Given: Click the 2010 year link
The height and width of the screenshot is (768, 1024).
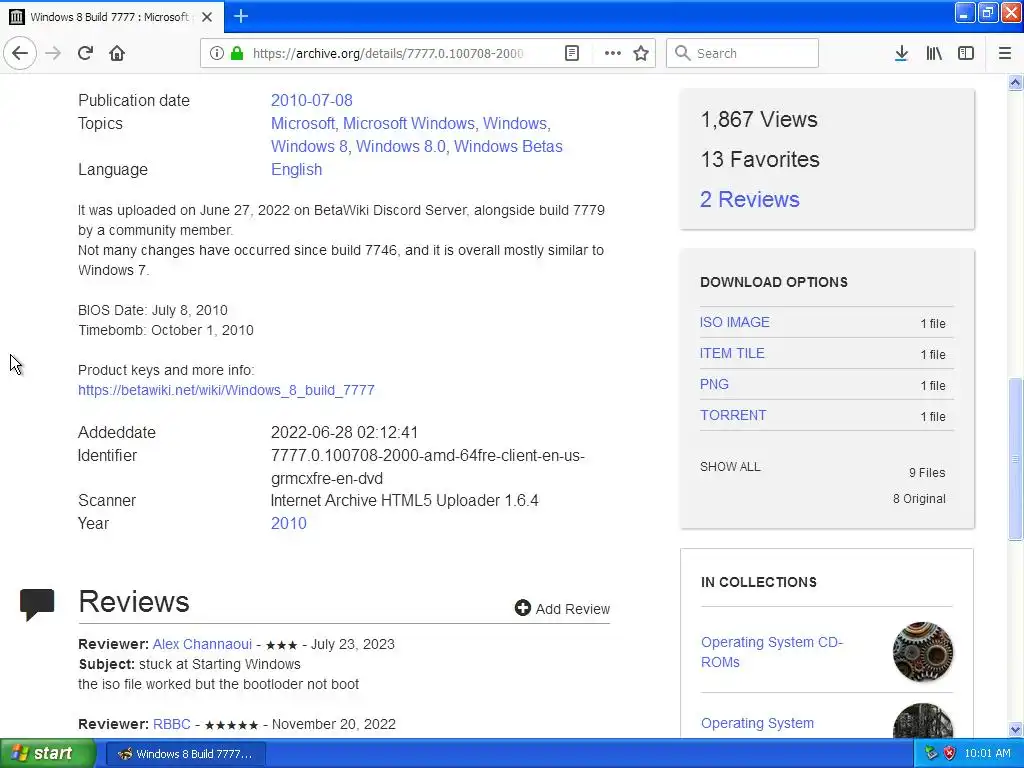Looking at the screenshot, I should pyautogui.click(x=289, y=524).
